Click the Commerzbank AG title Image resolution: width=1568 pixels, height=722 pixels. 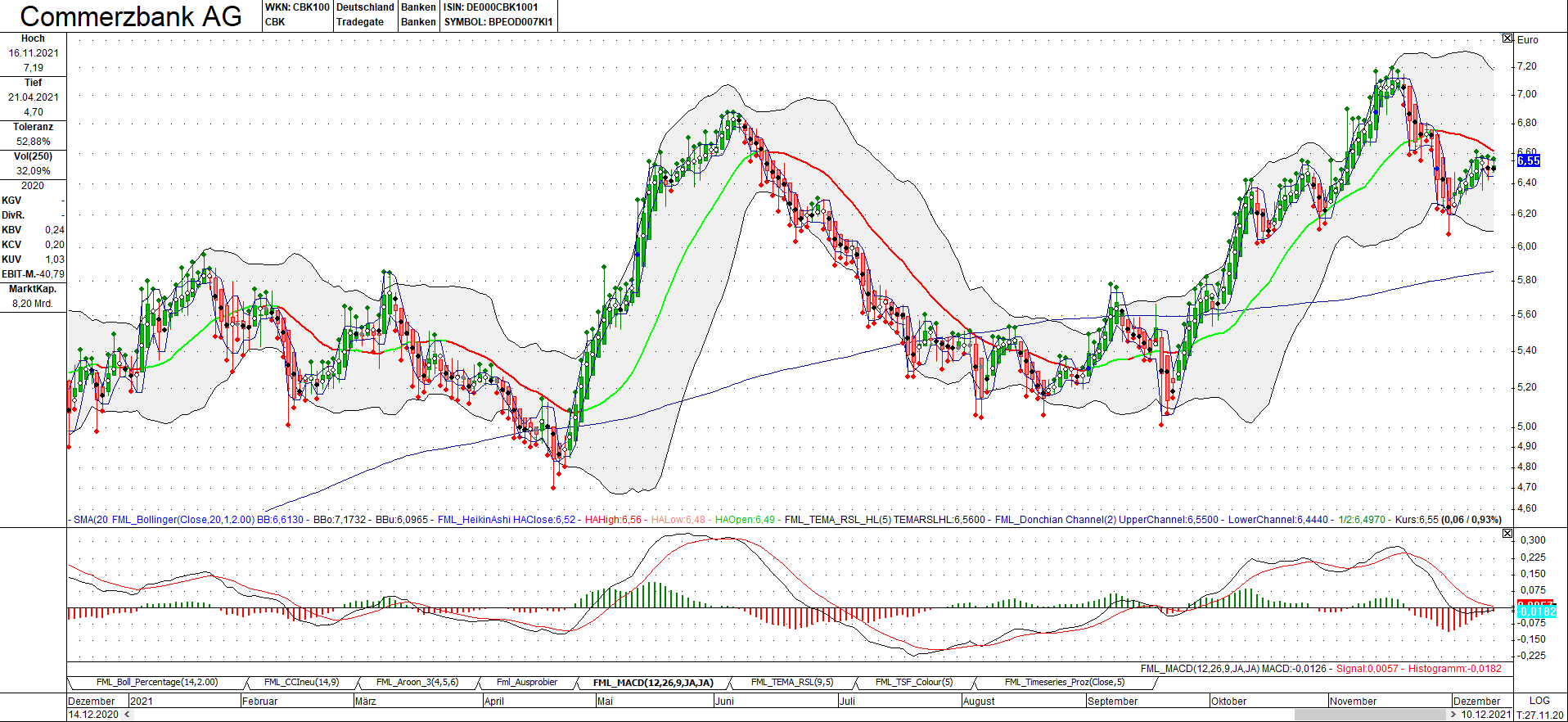point(131,16)
